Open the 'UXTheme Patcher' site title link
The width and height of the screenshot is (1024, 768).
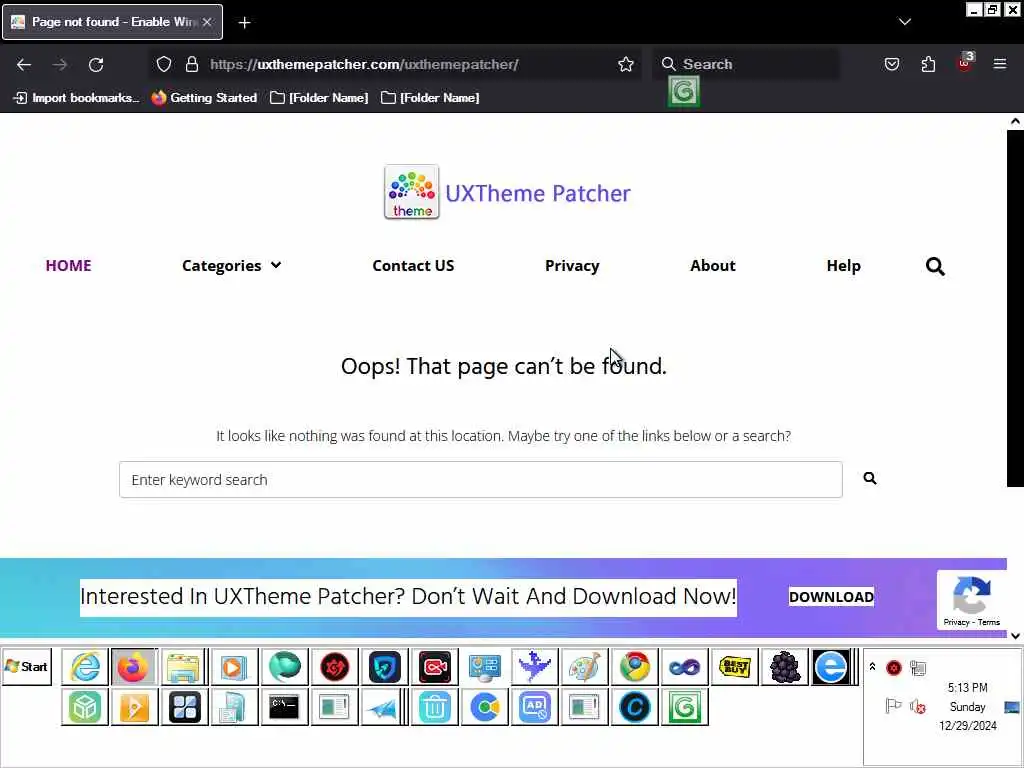tap(538, 193)
